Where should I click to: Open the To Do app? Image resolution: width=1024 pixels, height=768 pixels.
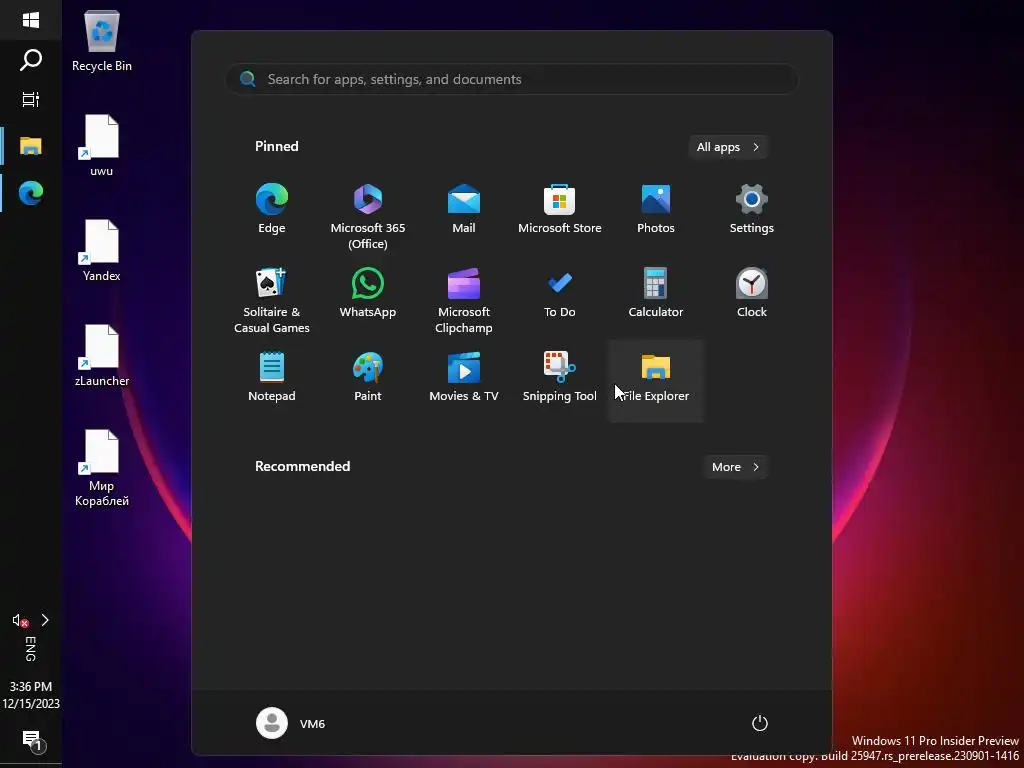click(560, 294)
